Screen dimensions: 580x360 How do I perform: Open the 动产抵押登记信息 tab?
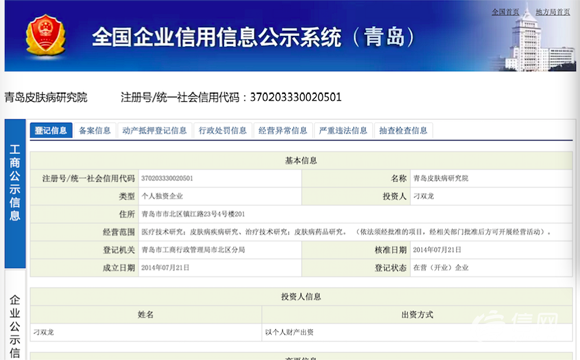pyautogui.click(x=155, y=130)
